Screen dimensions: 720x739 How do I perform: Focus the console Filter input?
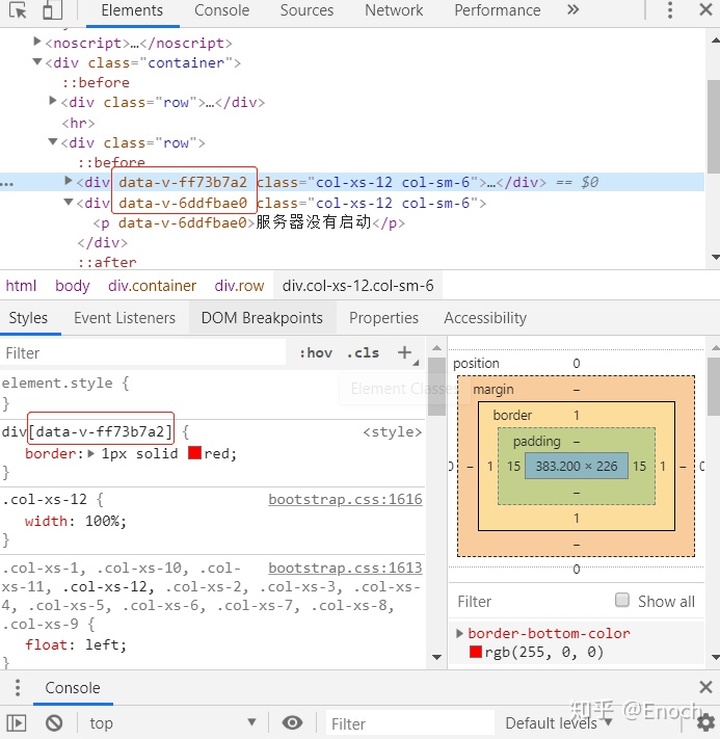point(410,723)
